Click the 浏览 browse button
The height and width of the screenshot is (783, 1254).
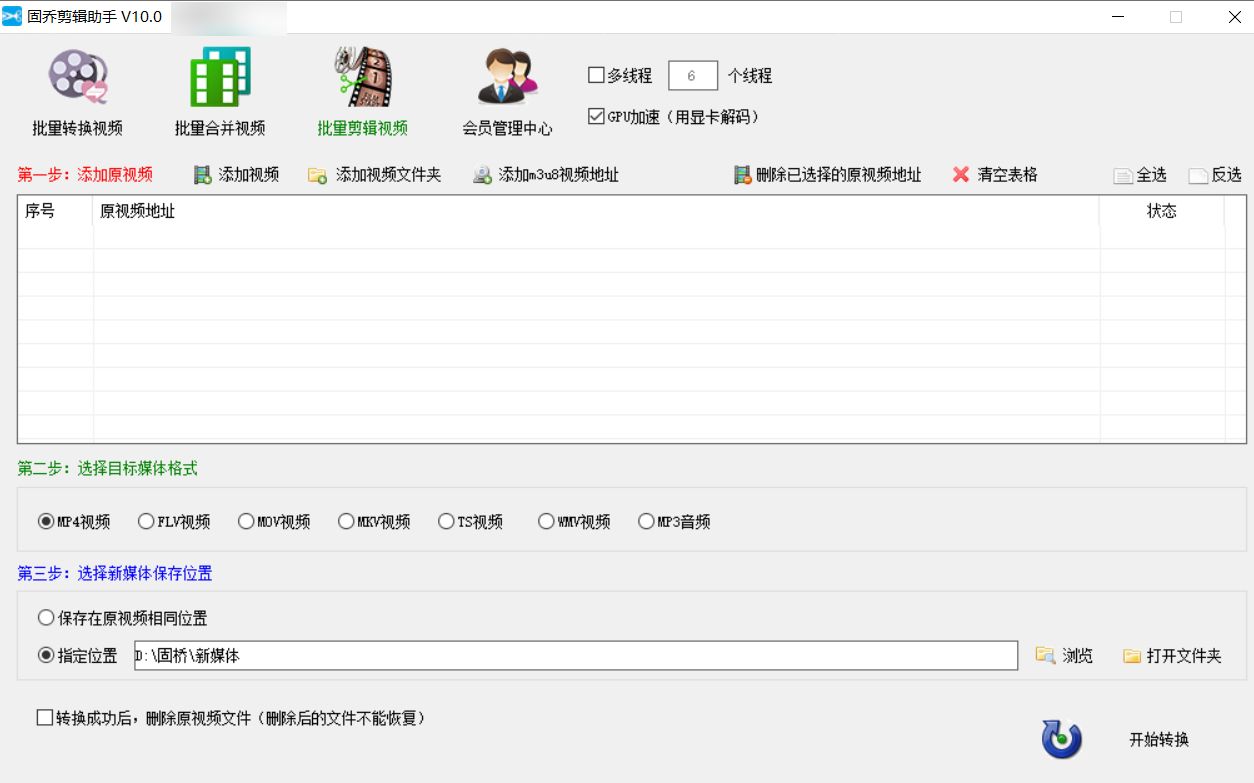1064,655
